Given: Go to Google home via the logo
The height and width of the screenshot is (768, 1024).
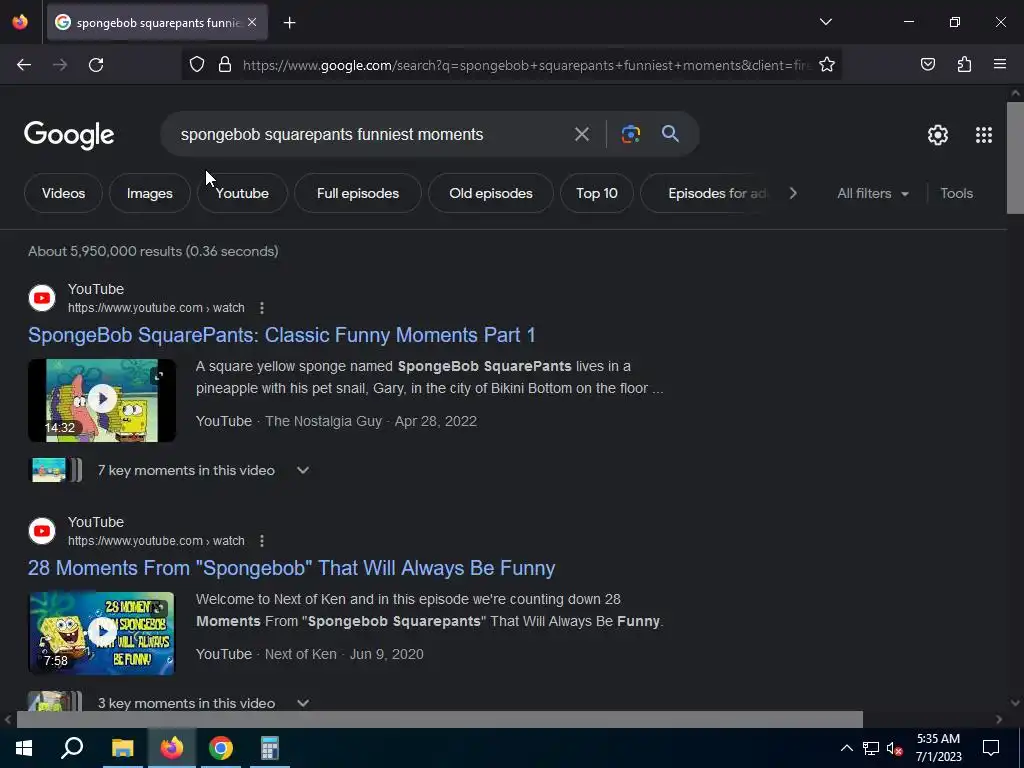Looking at the screenshot, I should 69,135.
